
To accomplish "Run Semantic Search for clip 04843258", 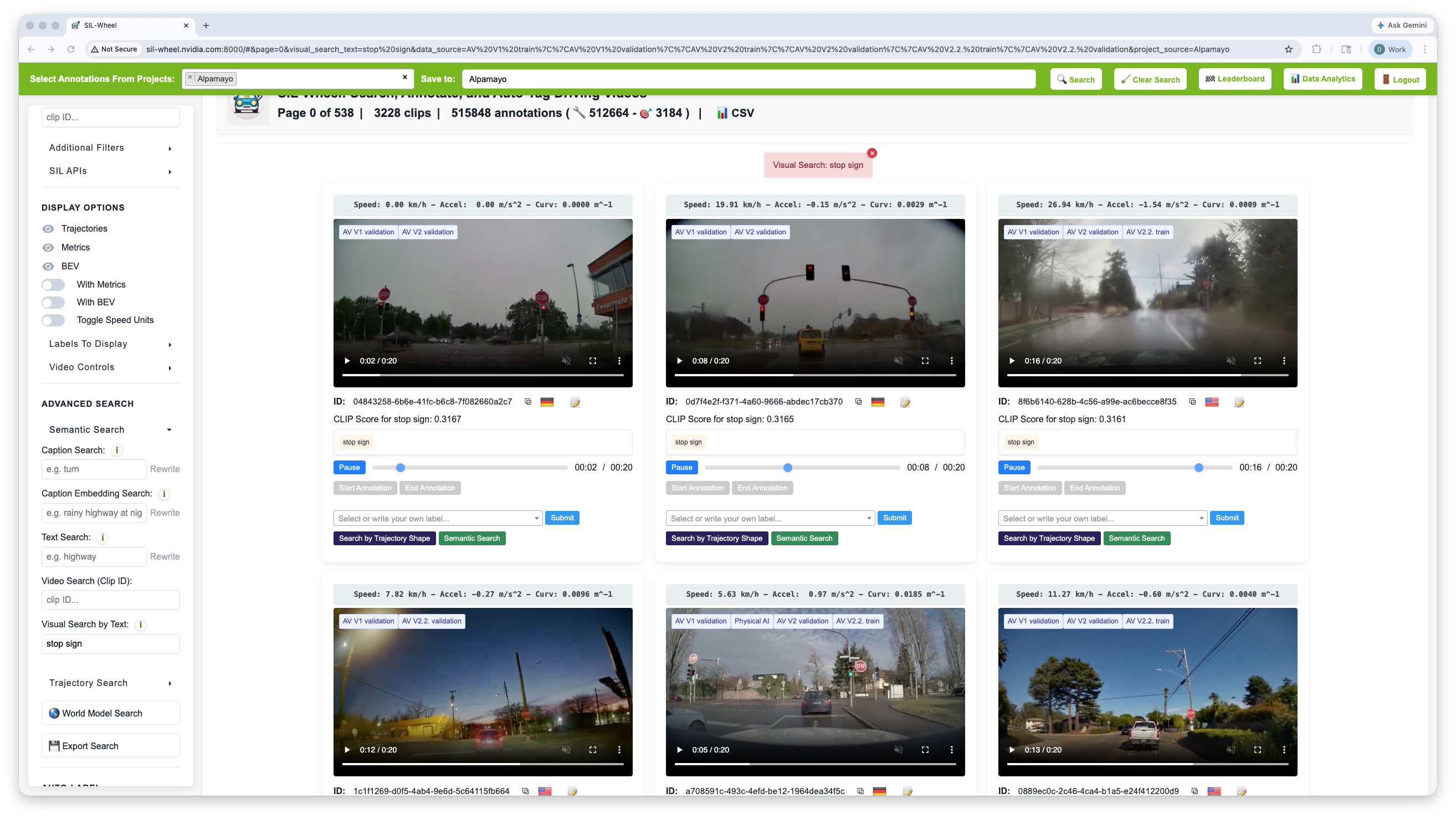I will pyautogui.click(x=472, y=538).
